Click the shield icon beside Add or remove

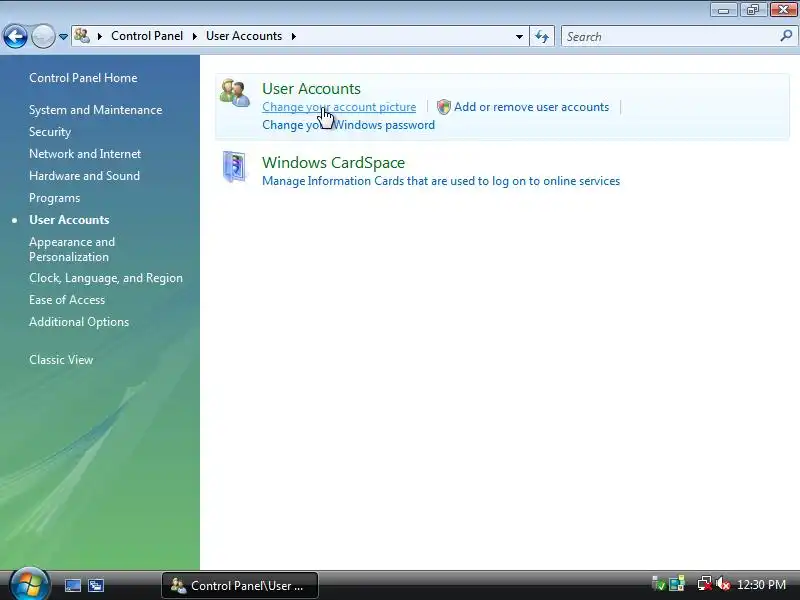click(444, 107)
